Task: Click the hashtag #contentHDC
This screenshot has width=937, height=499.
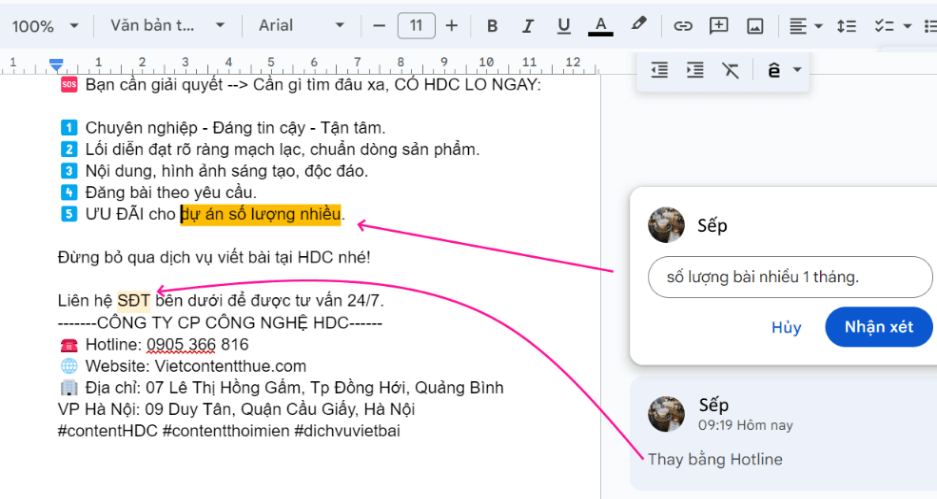Action: [108, 431]
